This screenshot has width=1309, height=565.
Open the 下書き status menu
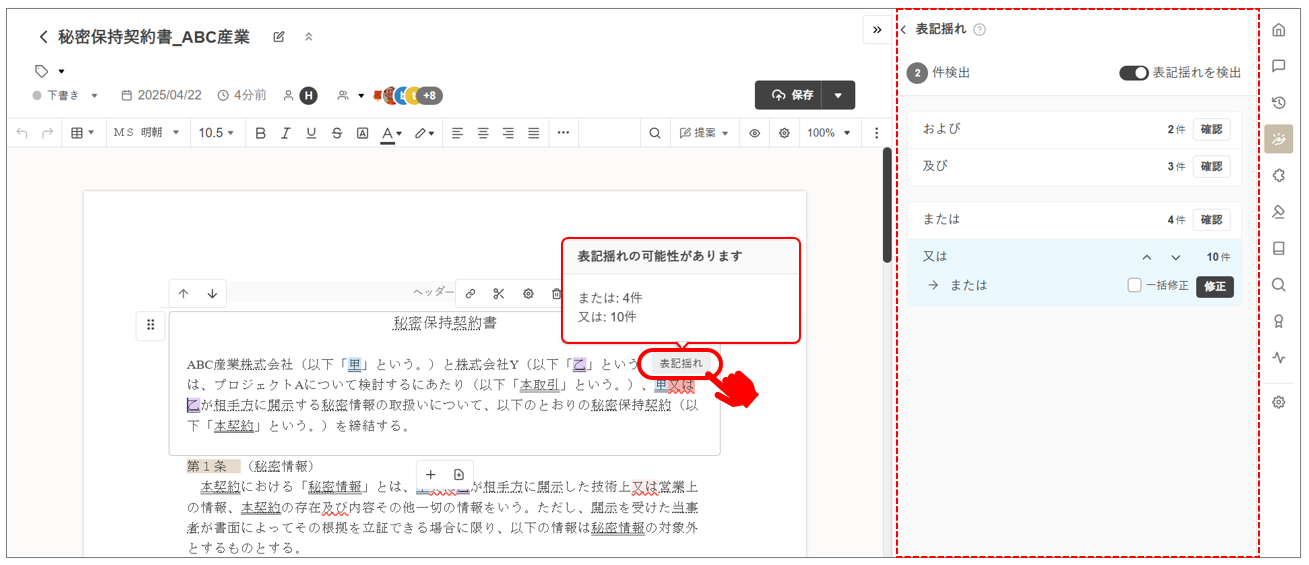click(x=66, y=96)
